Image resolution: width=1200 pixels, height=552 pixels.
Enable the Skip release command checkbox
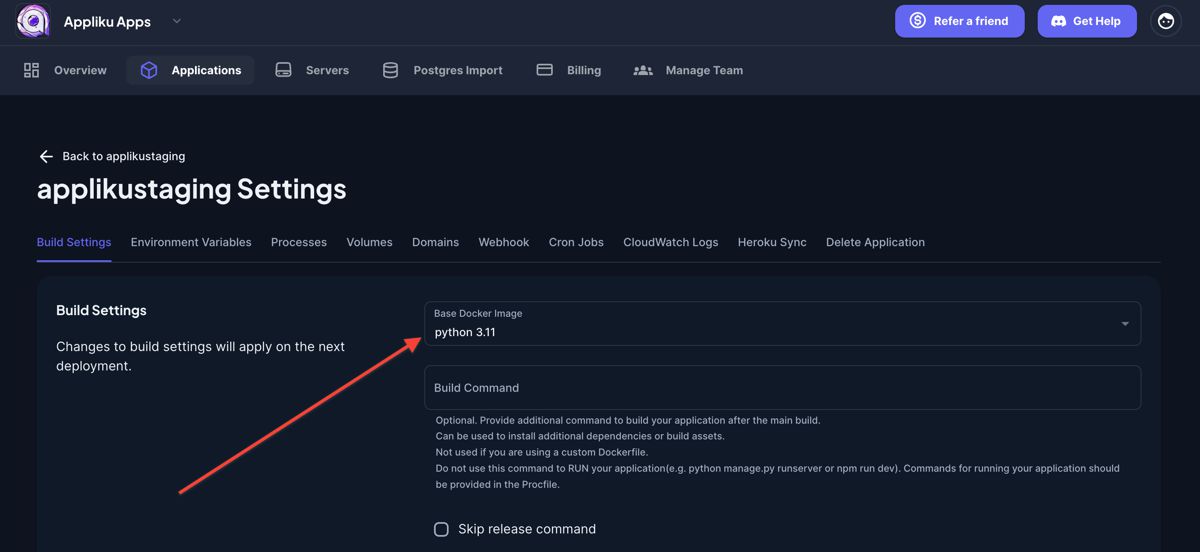pos(441,529)
